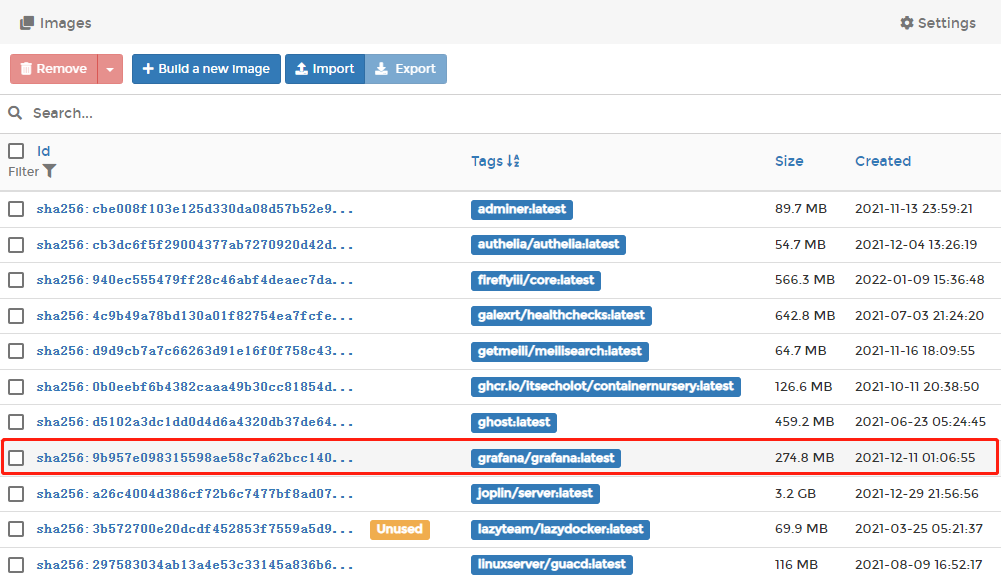Click the trash icon on Remove button
The height and width of the screenshot is (582, 1001).
pyautogui.click(x=26, y=69)
